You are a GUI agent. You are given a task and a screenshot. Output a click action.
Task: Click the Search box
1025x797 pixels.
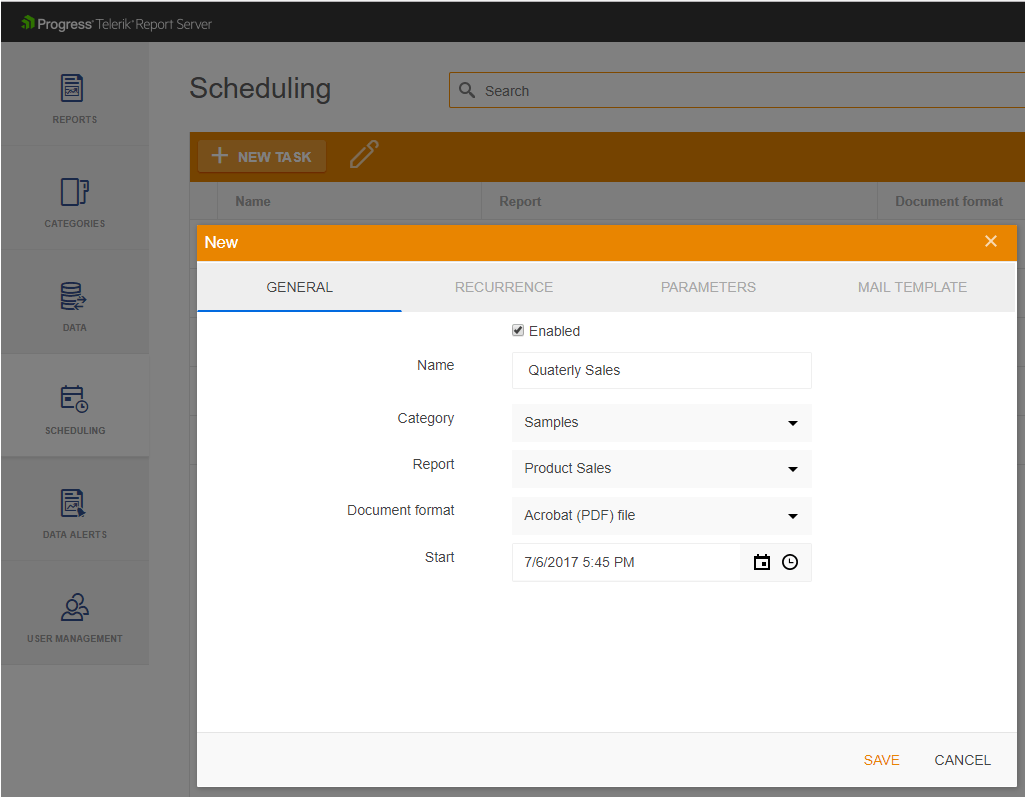737,90
